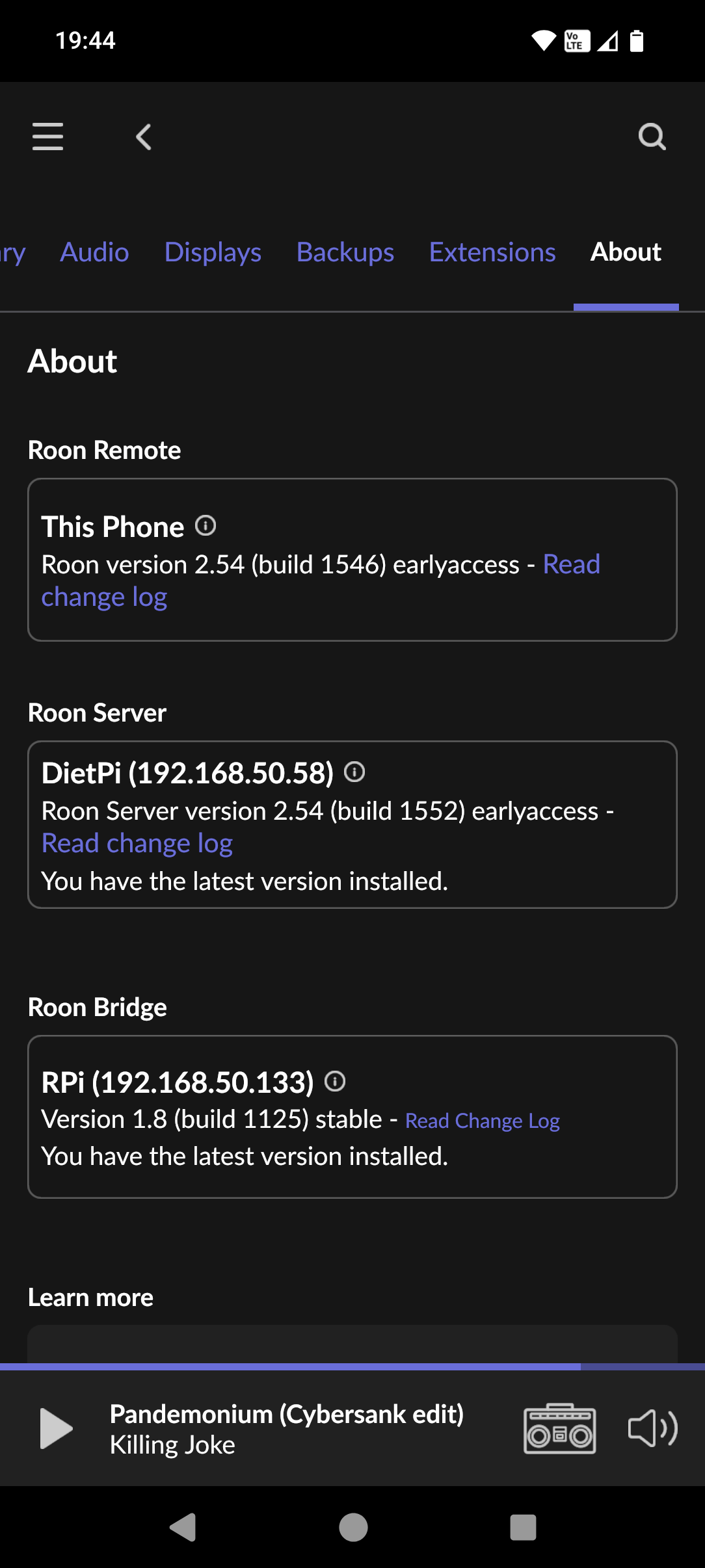Open Roon Server read change log link
The height and width of the screenshot is (1568, 705).
(137, 844)
